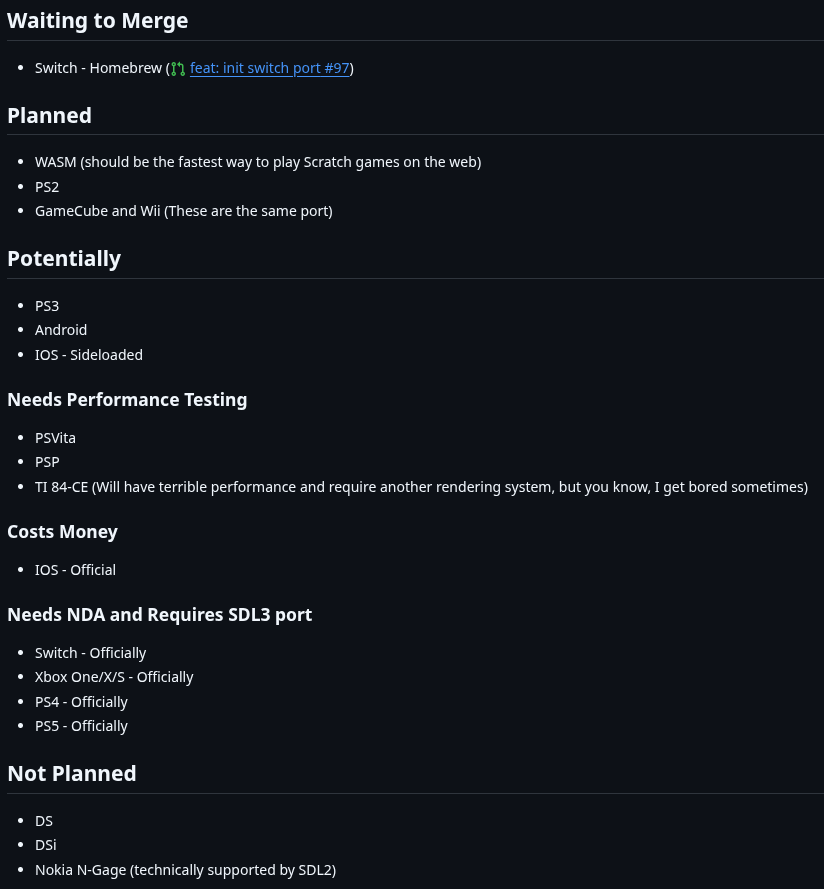Viewport: 824px width, 889px height.
Task: Click the Needs Performance Testing heading
Action: point(127,400)
